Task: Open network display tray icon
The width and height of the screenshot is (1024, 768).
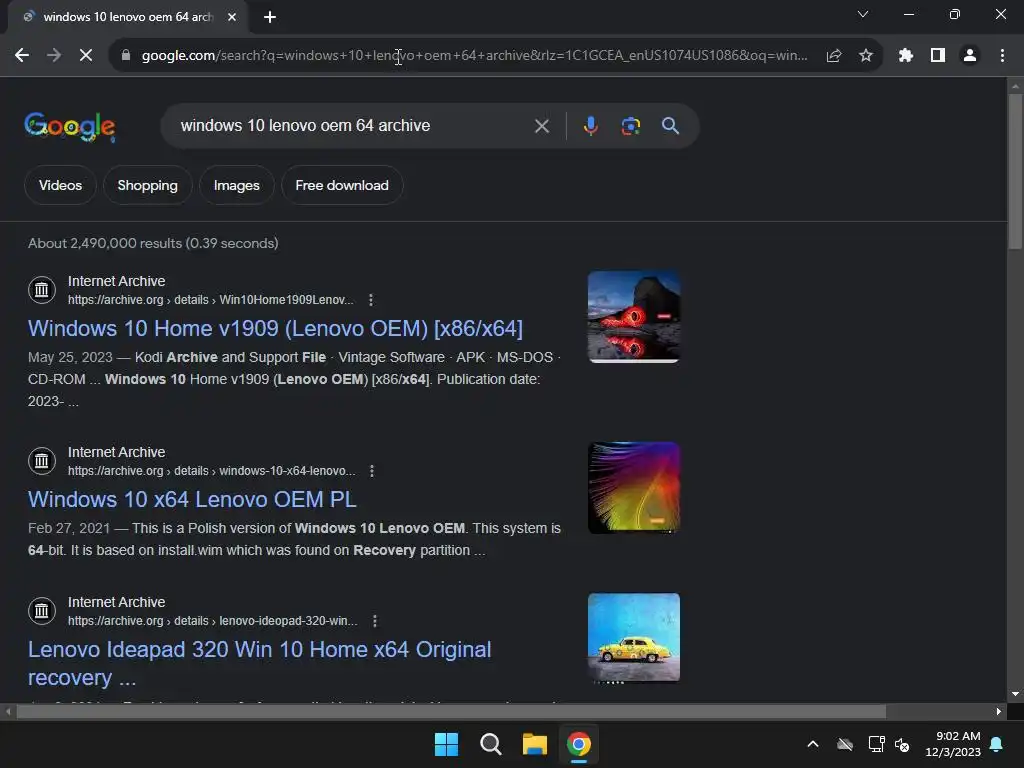Action: (876, 744)
